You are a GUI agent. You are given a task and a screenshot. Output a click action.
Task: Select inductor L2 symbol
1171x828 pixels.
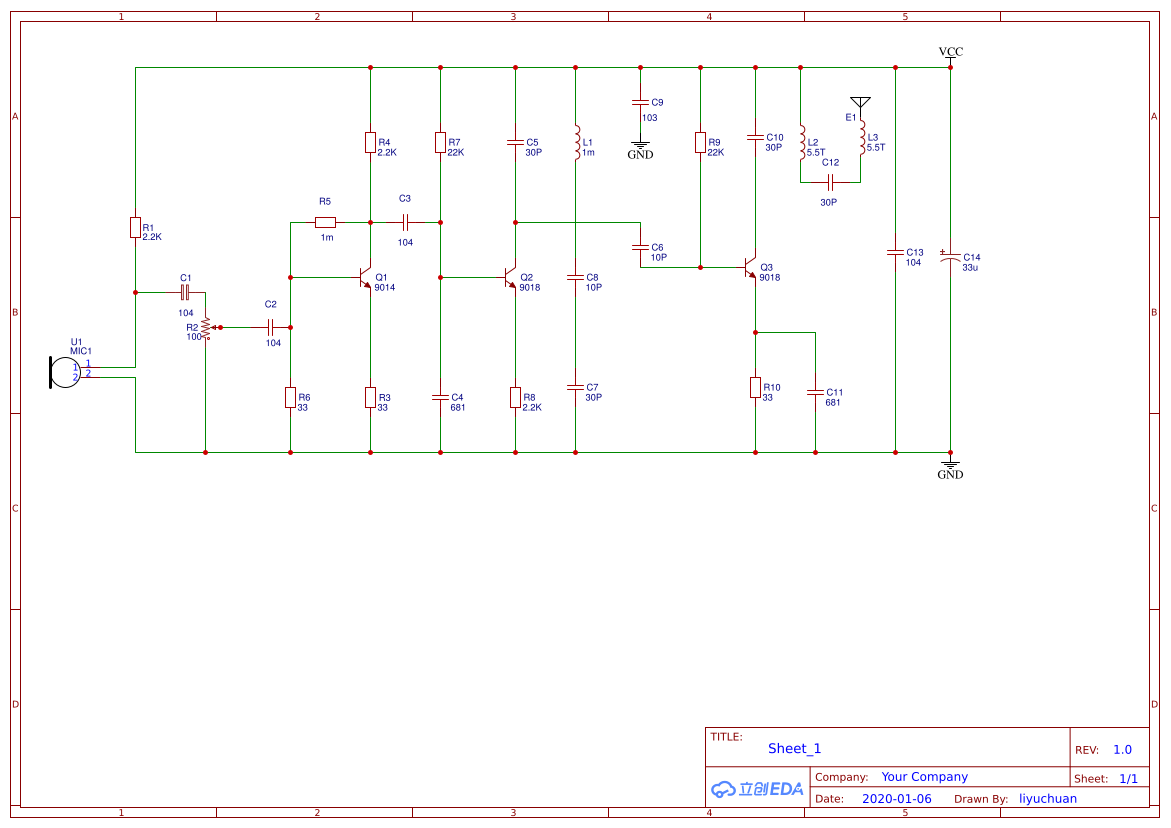pyautogui.click(x=802, y=143)
